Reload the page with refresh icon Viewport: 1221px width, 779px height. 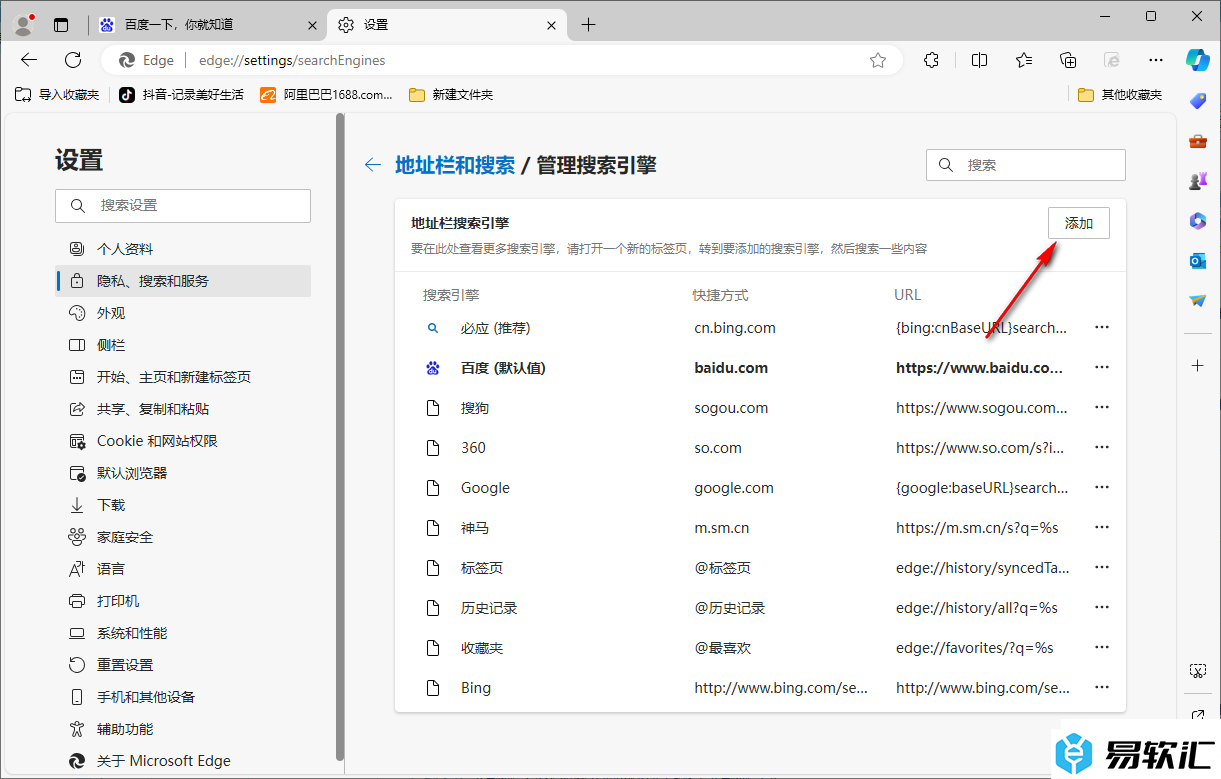(x=73, y=60)
